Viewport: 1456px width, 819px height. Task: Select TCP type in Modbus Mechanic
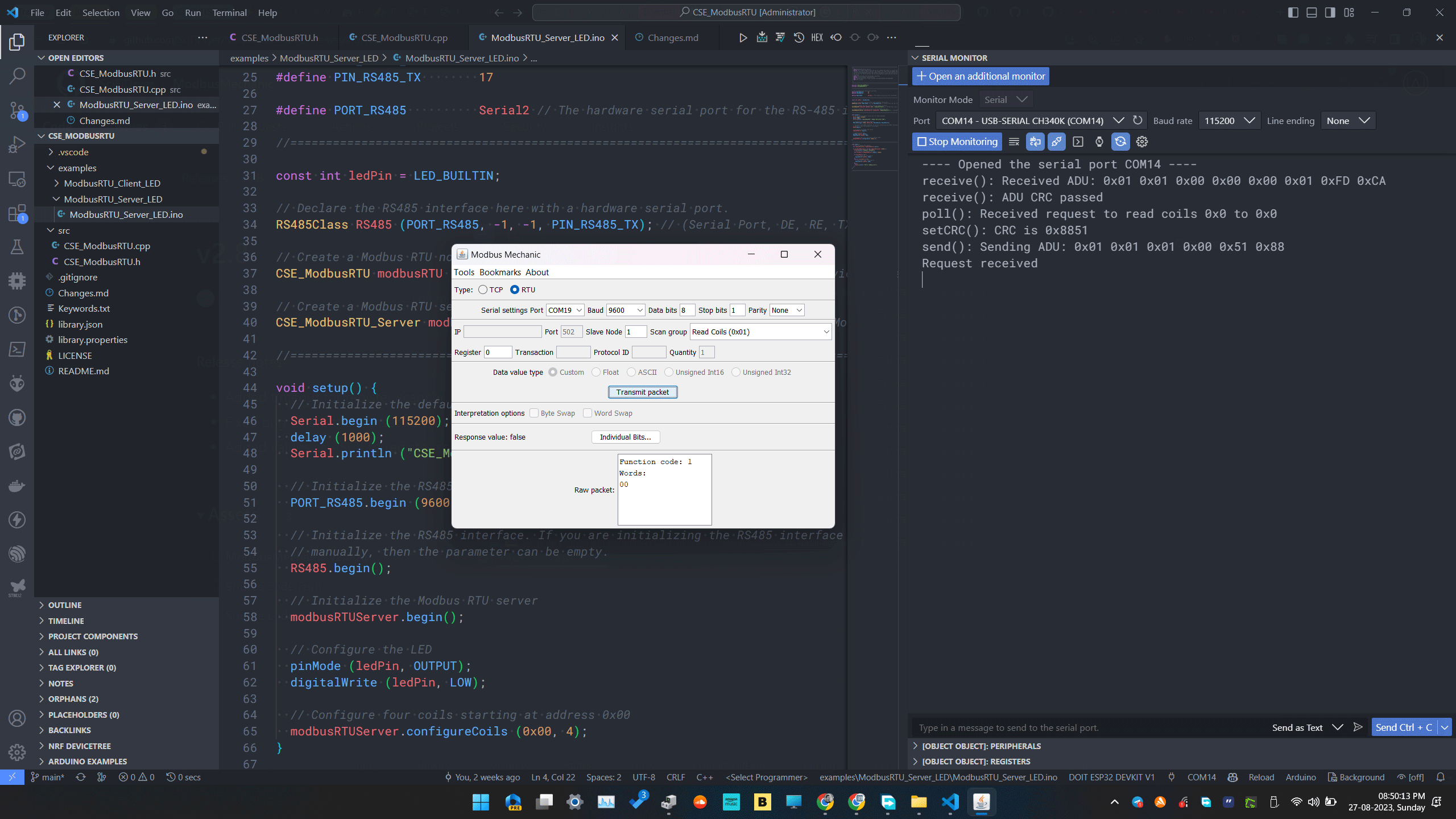[483, 289]
